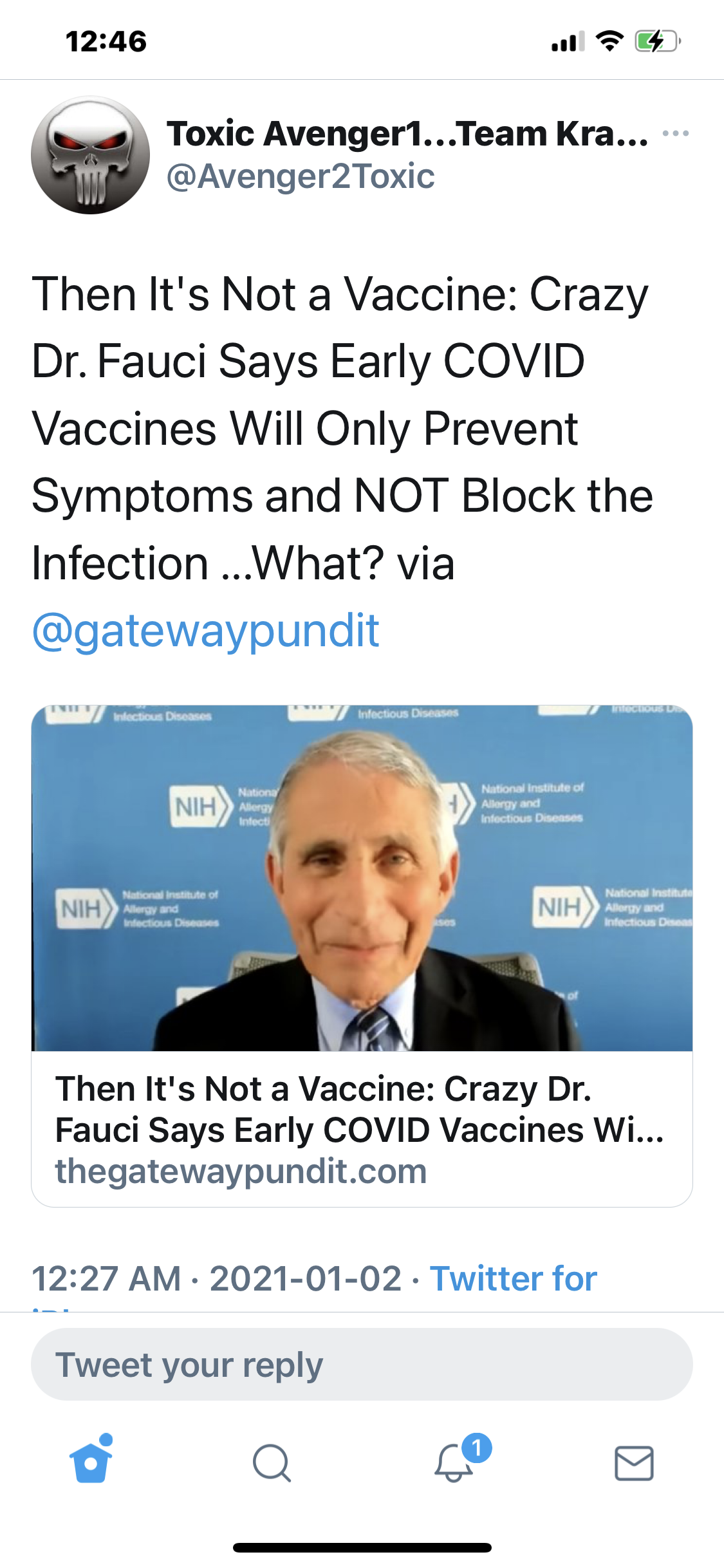This screenshot has height=1568, width=724.
Task: Open the Search tab
Action: click(x=272, y=1463)
